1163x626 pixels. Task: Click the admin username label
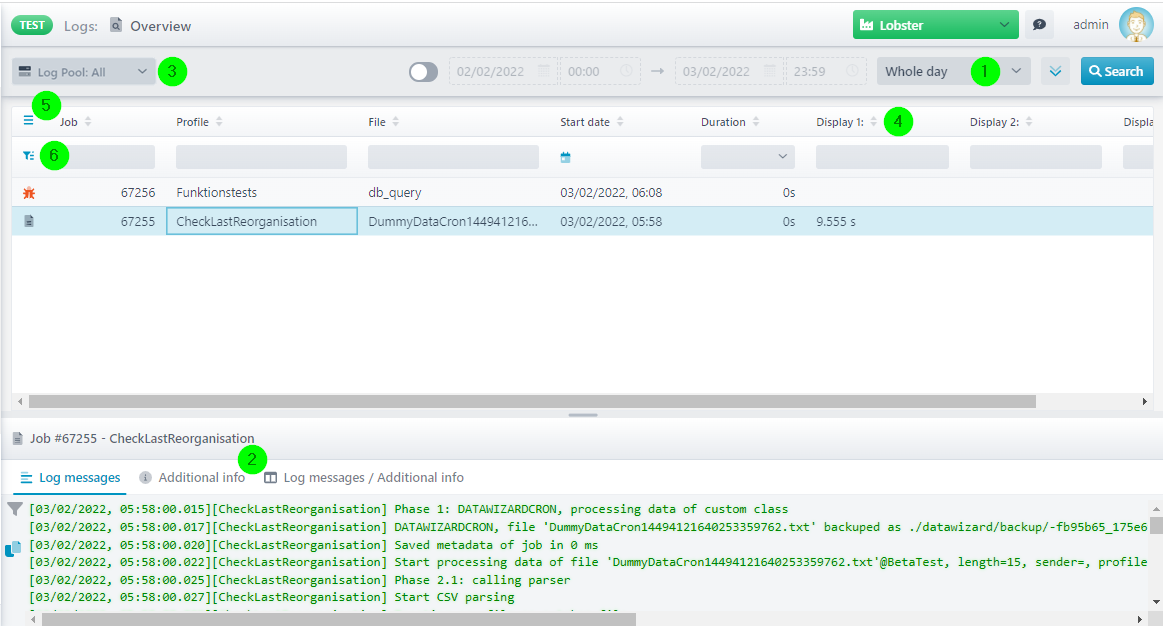(x=1090, y=24)
